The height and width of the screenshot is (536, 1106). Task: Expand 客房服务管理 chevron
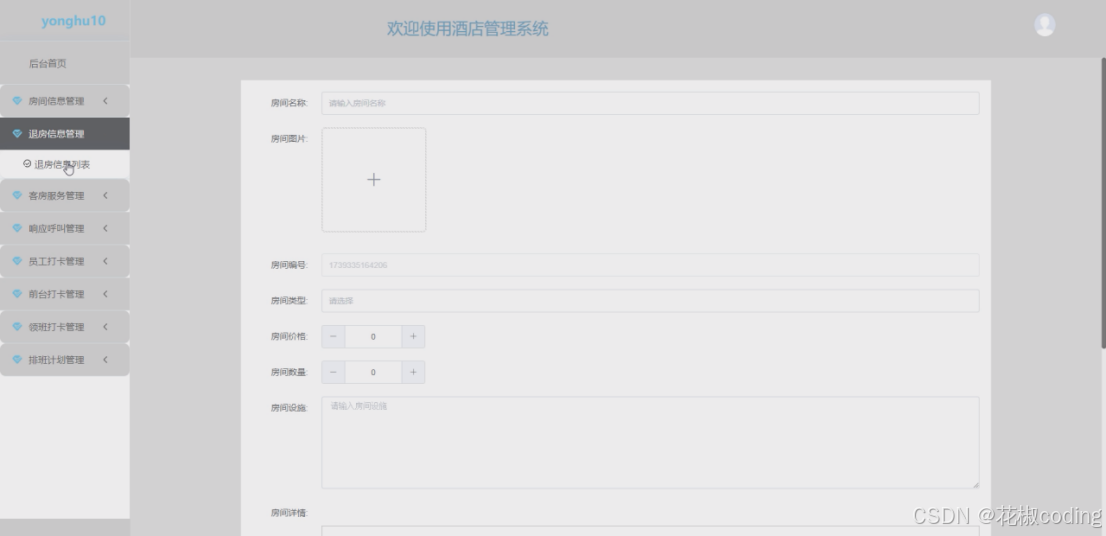pos(105,195)
